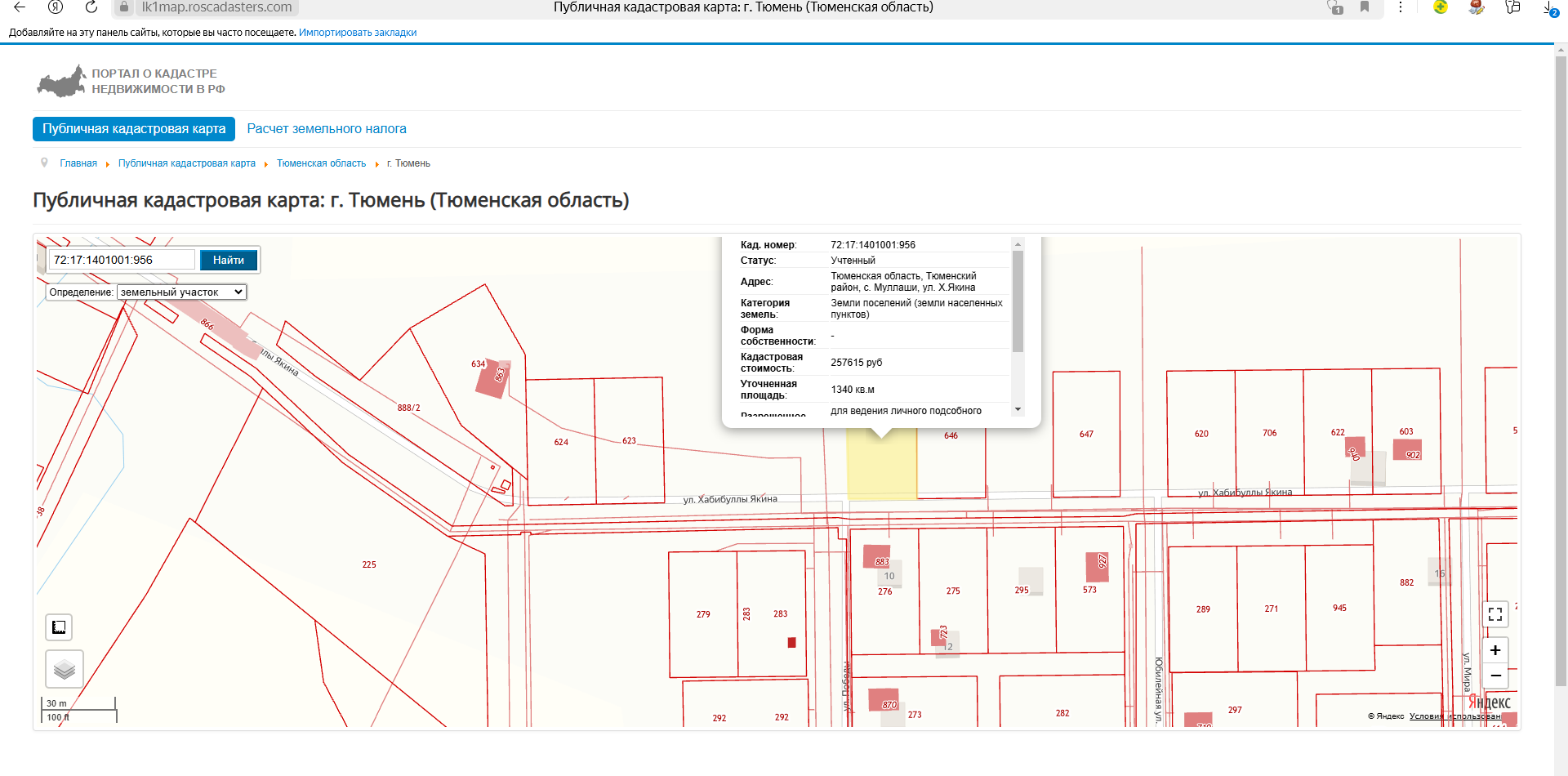Select the location pin icon in breadcrumbs
Image resolution: width=1568 pixels, height=776 pixels.
[x=44, y=163]
